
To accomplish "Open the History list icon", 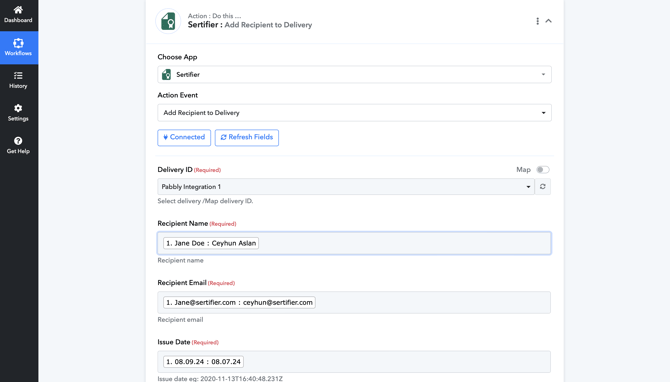I will (18, 76).
